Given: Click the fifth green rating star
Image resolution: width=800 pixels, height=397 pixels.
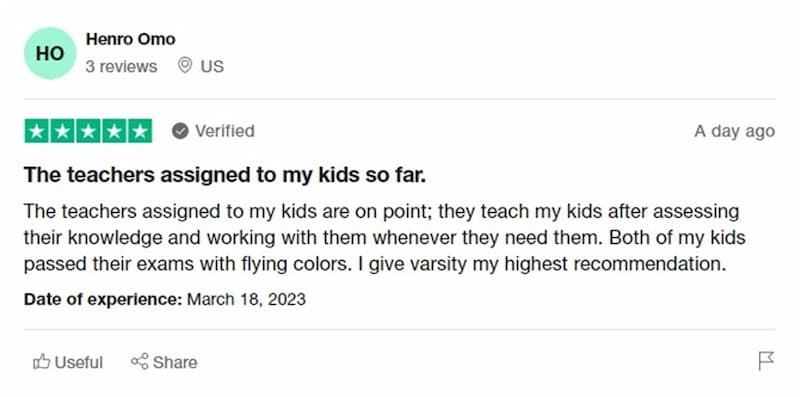Looking at the screenshot, I should point(140,131).
